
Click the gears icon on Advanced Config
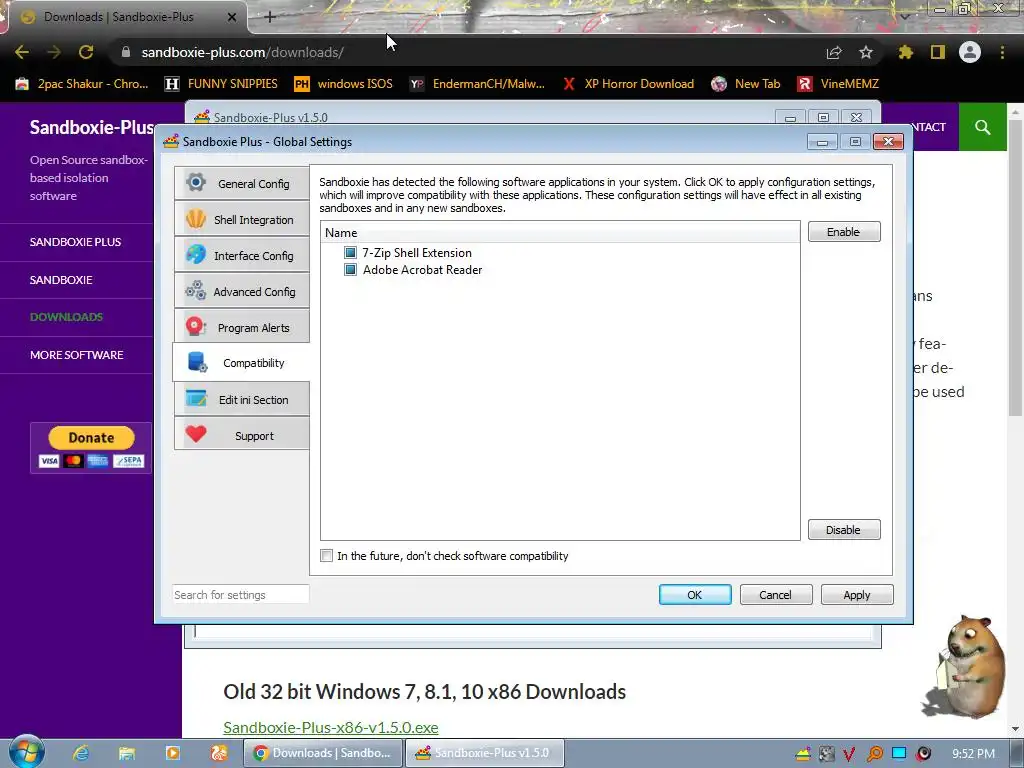pos(196,291)
